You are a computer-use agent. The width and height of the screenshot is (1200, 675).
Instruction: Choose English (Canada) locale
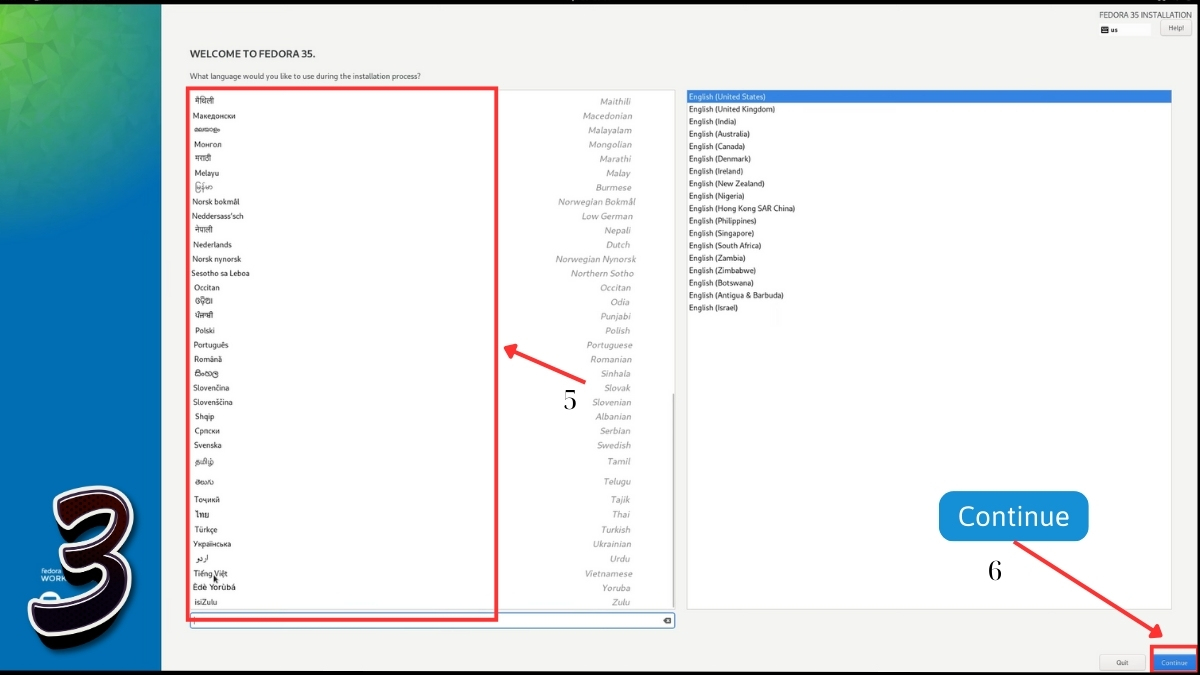click(929, 147)
